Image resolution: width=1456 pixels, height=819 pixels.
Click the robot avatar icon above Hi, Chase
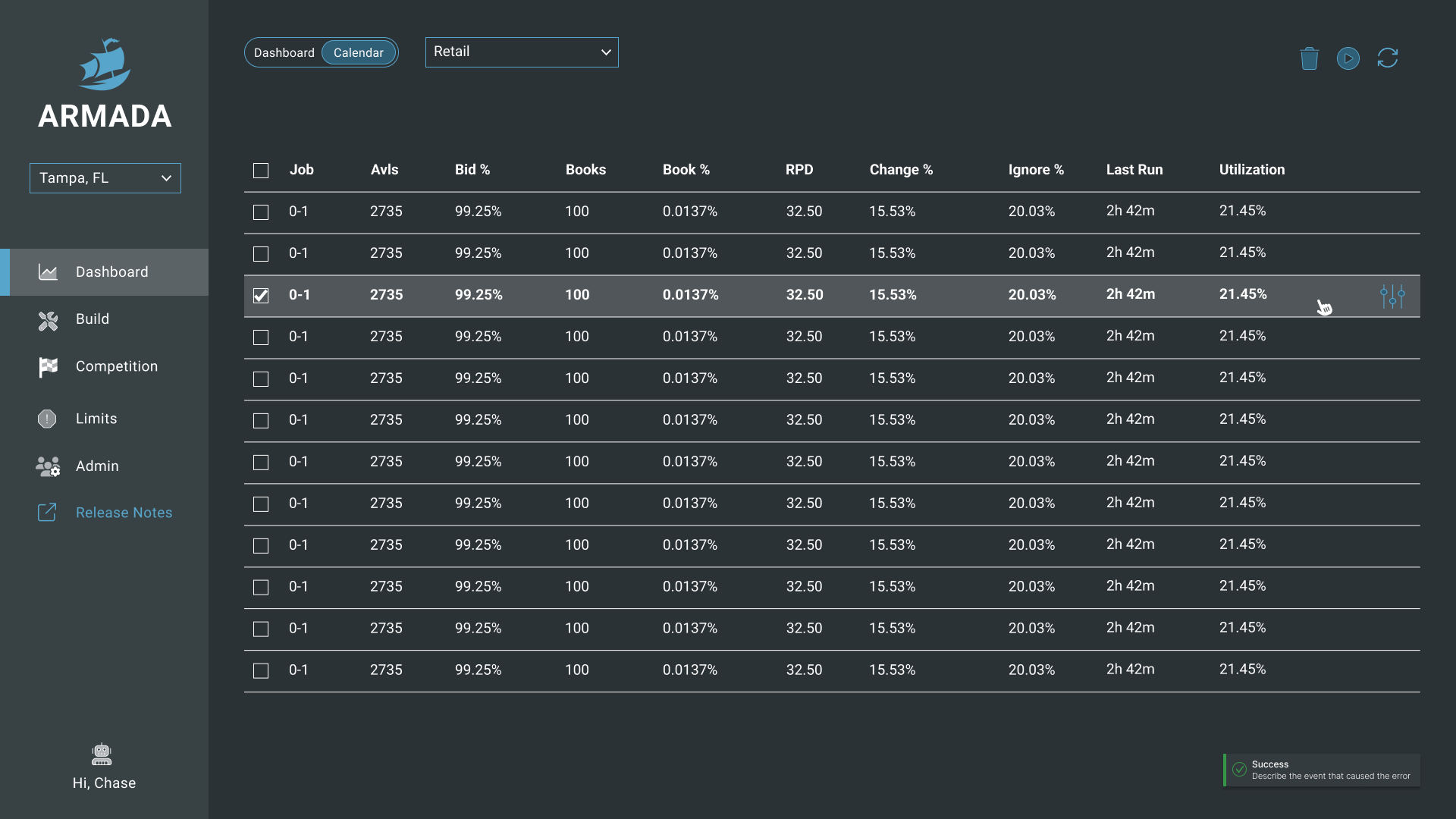(x=102, y=754)
